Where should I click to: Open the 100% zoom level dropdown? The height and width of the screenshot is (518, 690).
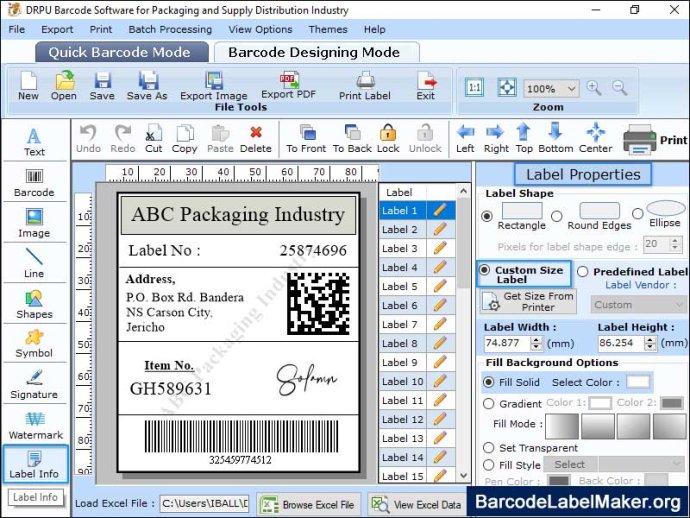pos(551,89)
